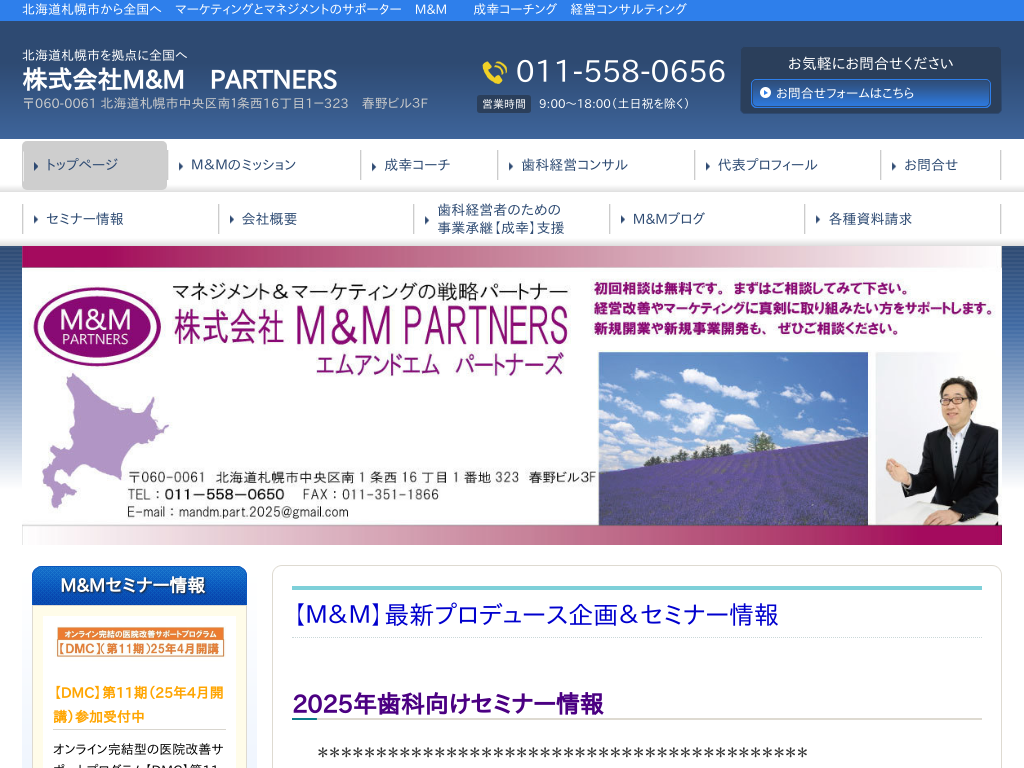Viewport: 1024px width, 768px height.
Task: Click the orange DMC 第11期 banner thumbnail
Action: (x=140, y=642)
